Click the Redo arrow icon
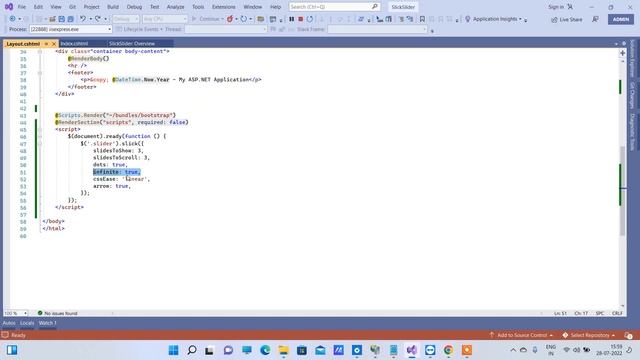The image size is (640, 360). coord(98,19)
